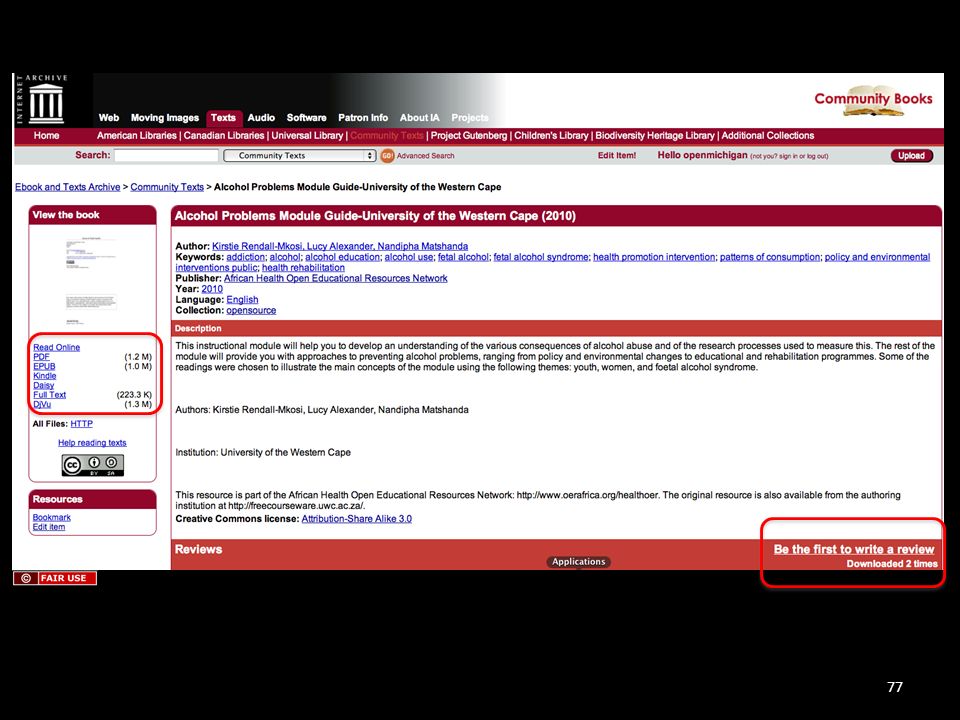Click the Advanced Search link
This screenshot has height=720, width=960.
point(426,156)
